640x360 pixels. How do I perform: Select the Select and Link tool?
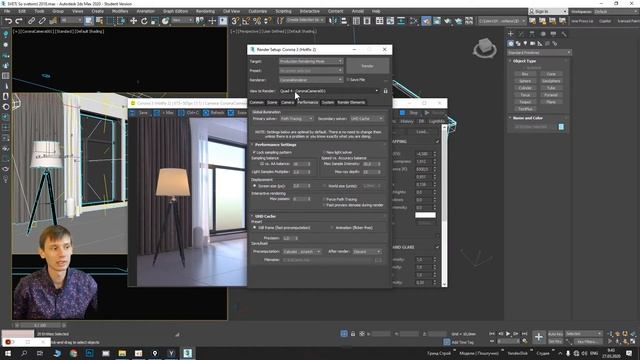click(31, 21)
